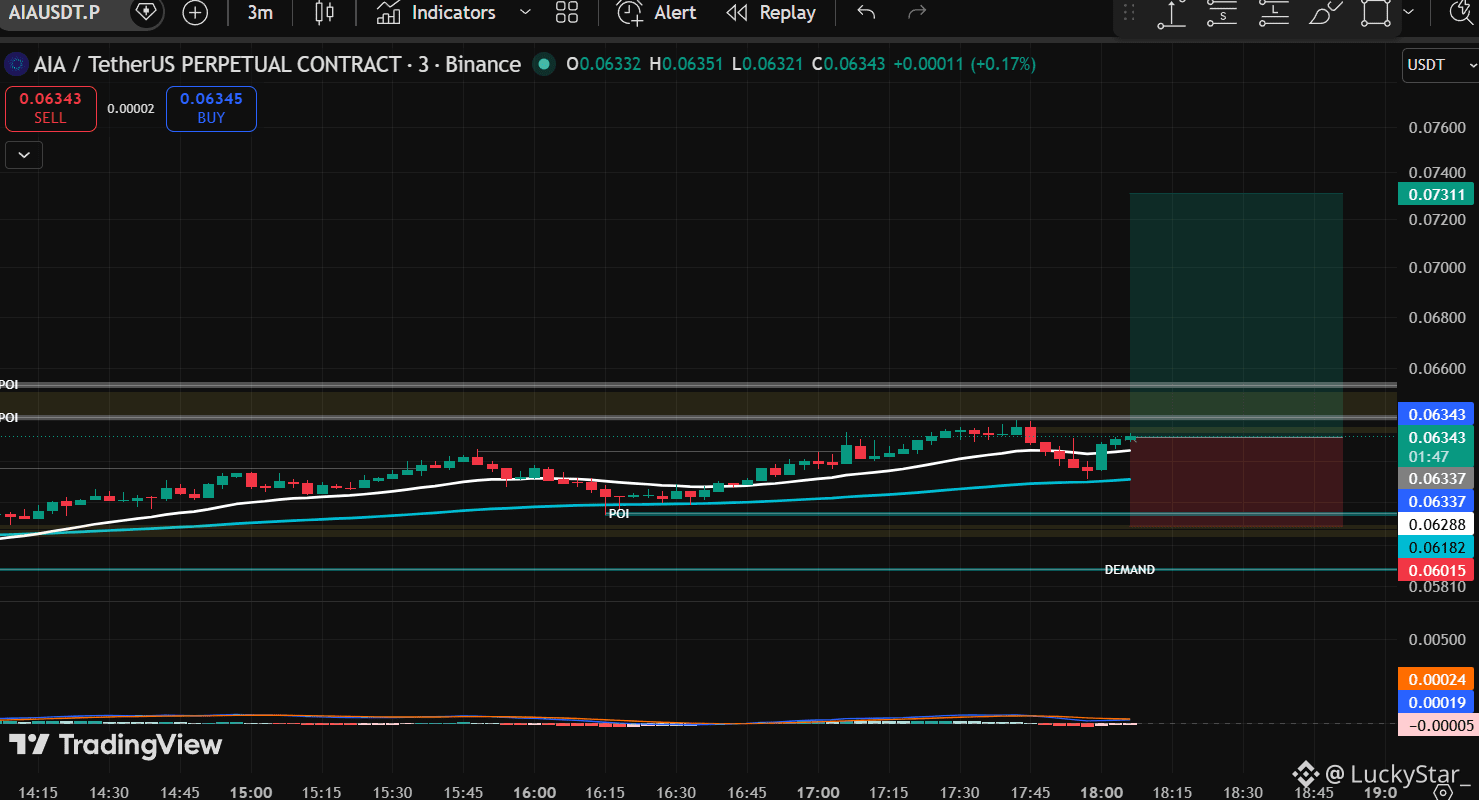Viewport: 1479px width, 800px height.
Task: Collapse the legend with the chevron toggle
Action: click(x=24, y=155)
